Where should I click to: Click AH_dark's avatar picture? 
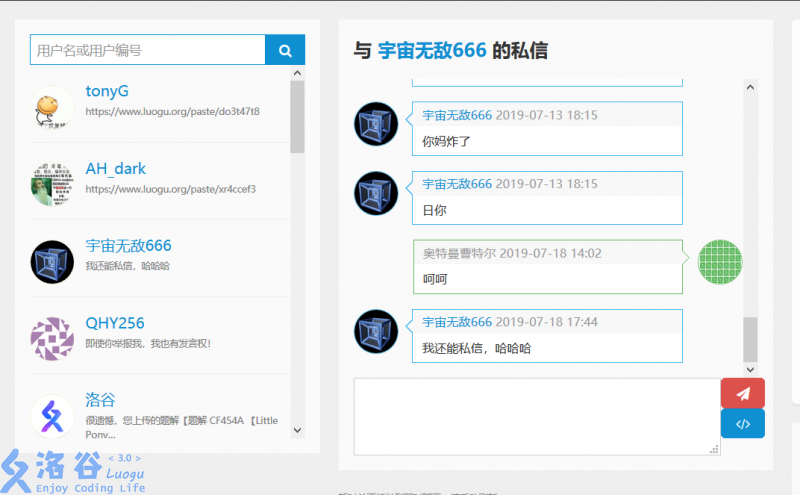pos(52,184)
